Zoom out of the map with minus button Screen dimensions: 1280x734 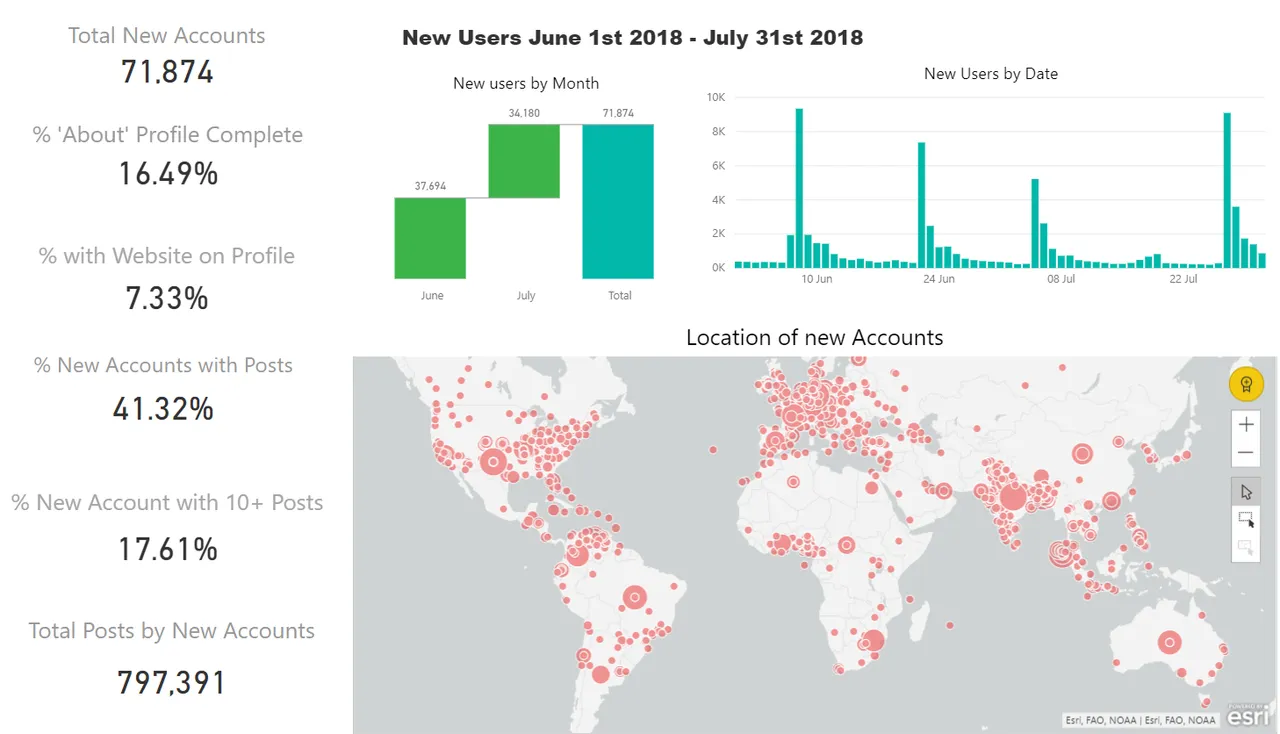1246,453
